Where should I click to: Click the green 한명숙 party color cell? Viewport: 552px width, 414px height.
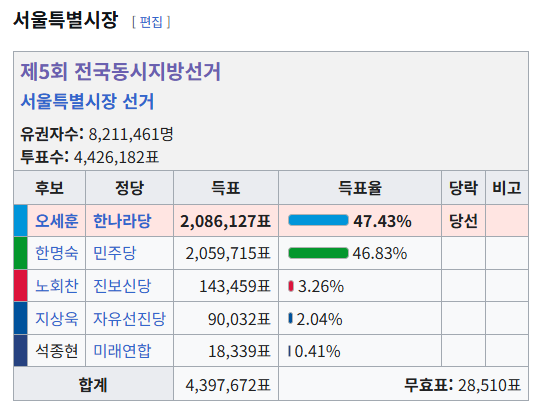tap(21, 253)
